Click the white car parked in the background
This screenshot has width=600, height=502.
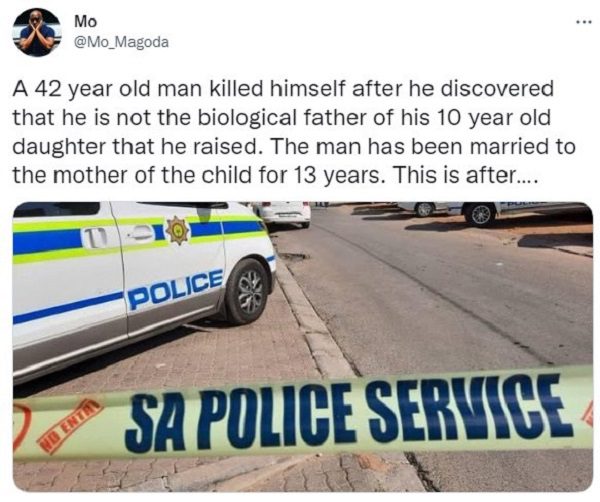(283, 212)
